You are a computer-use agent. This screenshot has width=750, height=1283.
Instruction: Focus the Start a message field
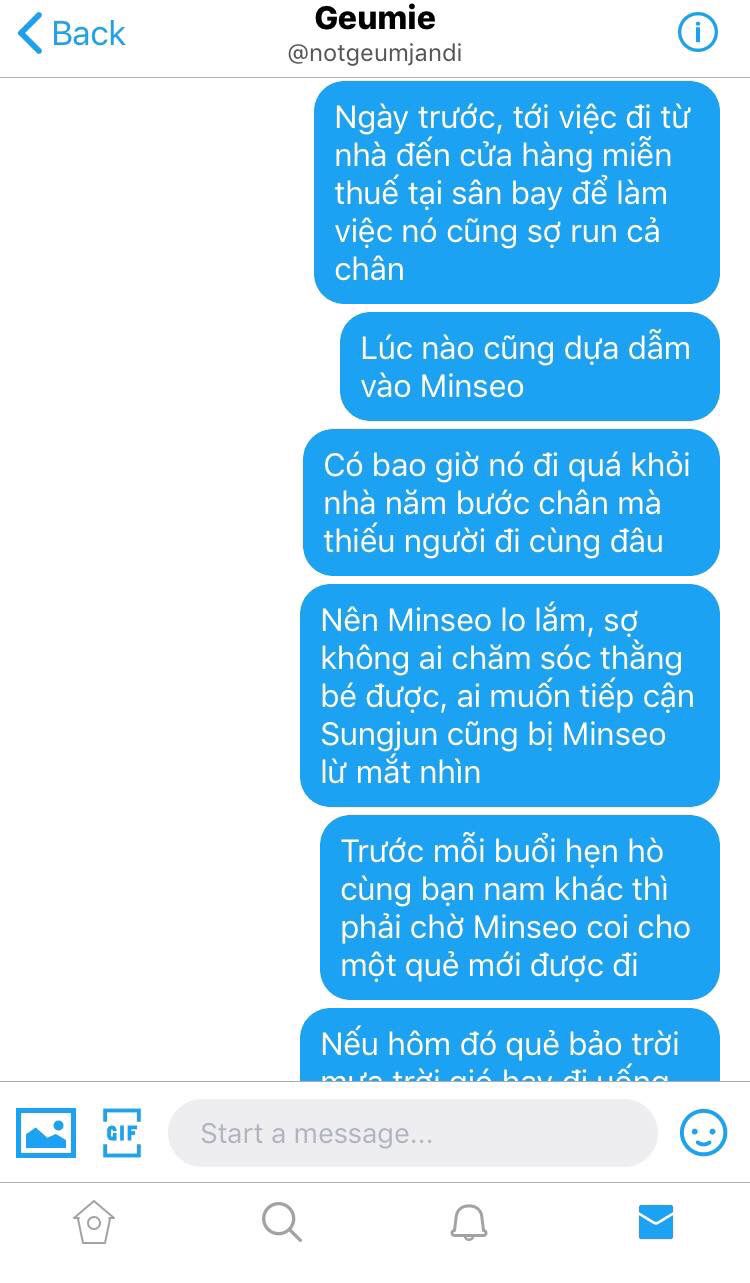pyautogui.click(x=413, y=1133)
